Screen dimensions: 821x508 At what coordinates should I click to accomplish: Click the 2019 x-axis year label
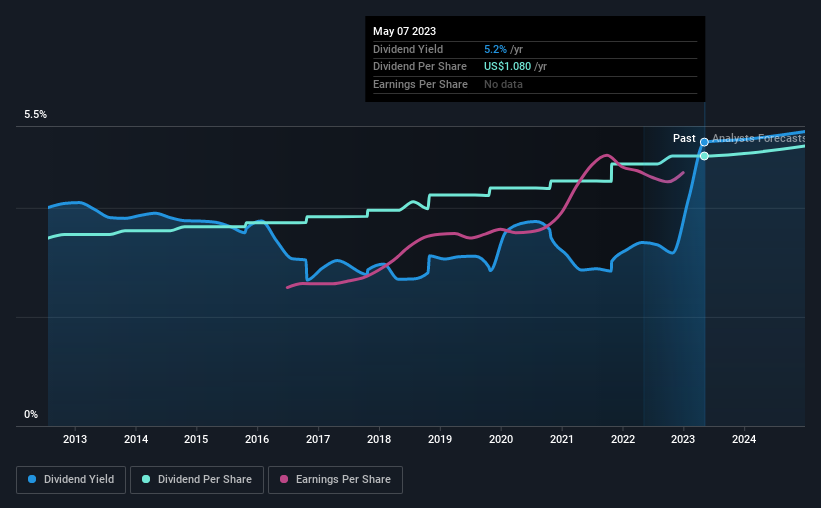(440, 439)
